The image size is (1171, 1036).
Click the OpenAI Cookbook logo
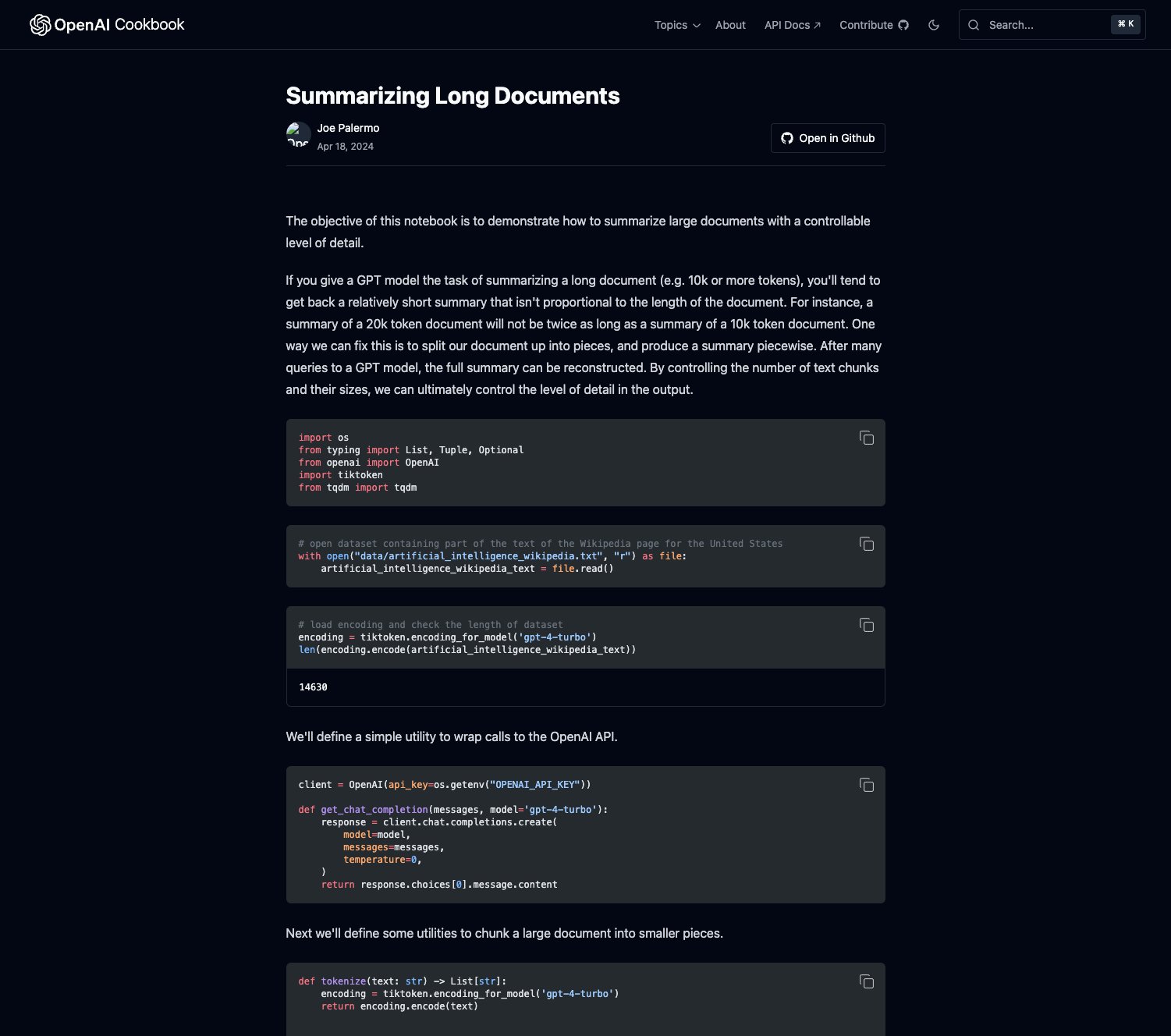pos(107,25)
